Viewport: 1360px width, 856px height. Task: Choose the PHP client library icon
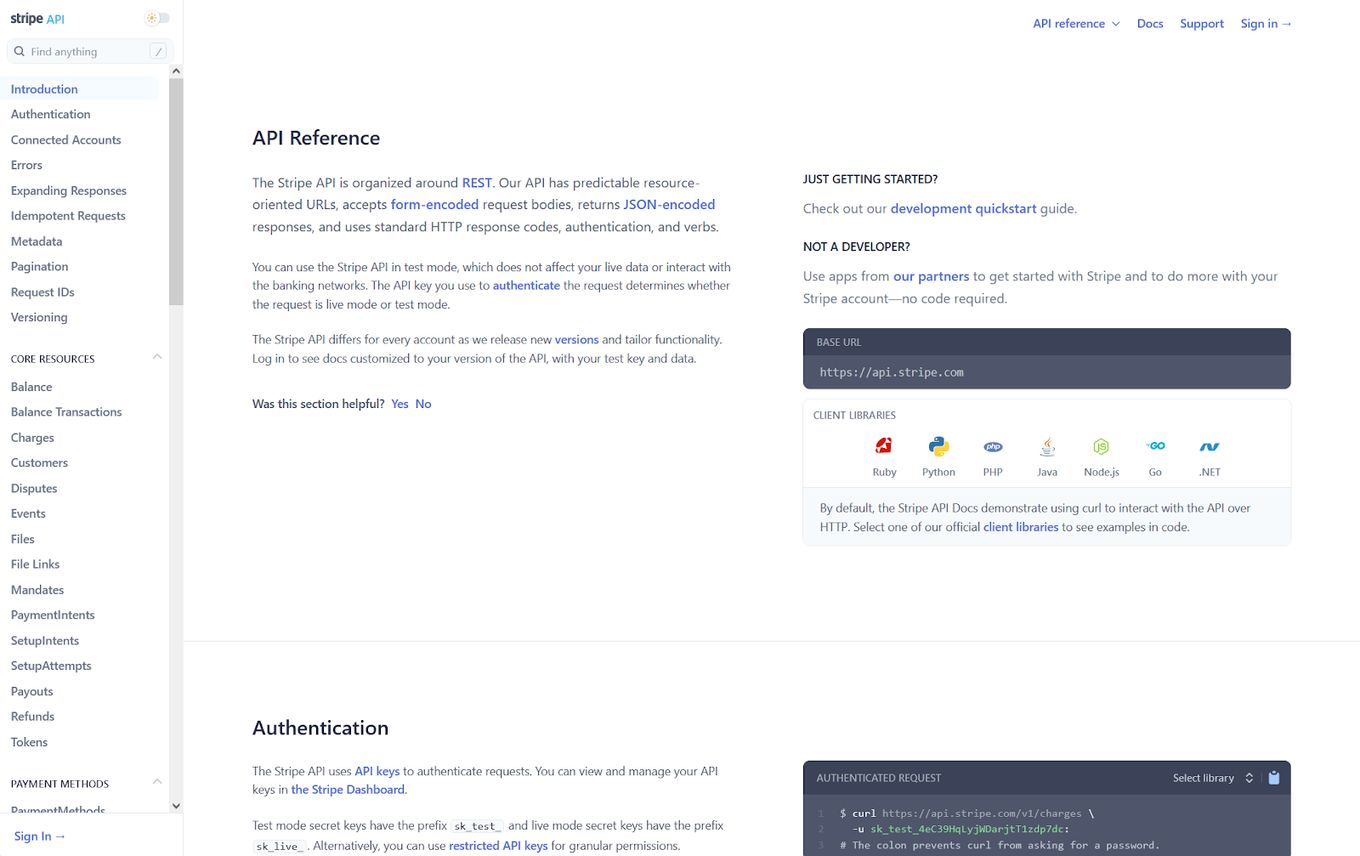pyautogui.click(x=992, y=447)
